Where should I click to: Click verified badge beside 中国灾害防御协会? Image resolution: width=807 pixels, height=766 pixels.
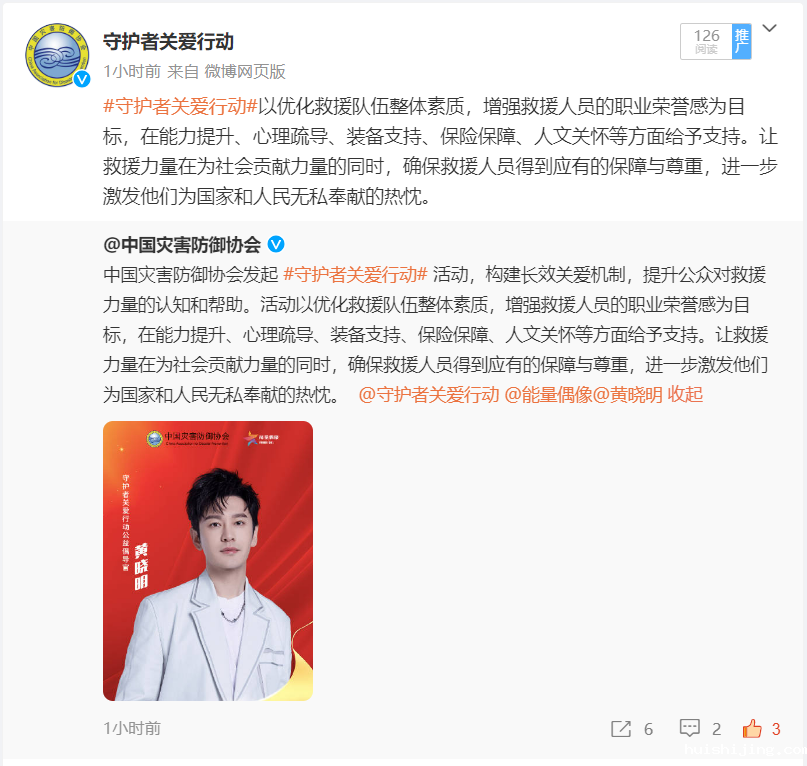[276, 245]
